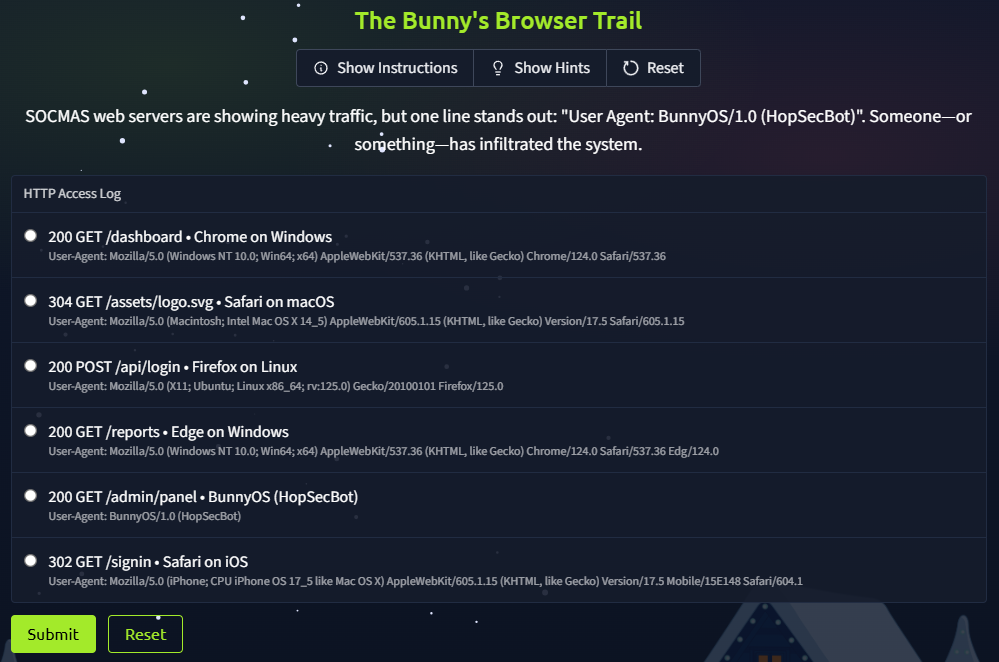Screen dimensions: 999x662
Task: Select radio for Safari on iOS /signin entry
Action: (x=30, y=560)
